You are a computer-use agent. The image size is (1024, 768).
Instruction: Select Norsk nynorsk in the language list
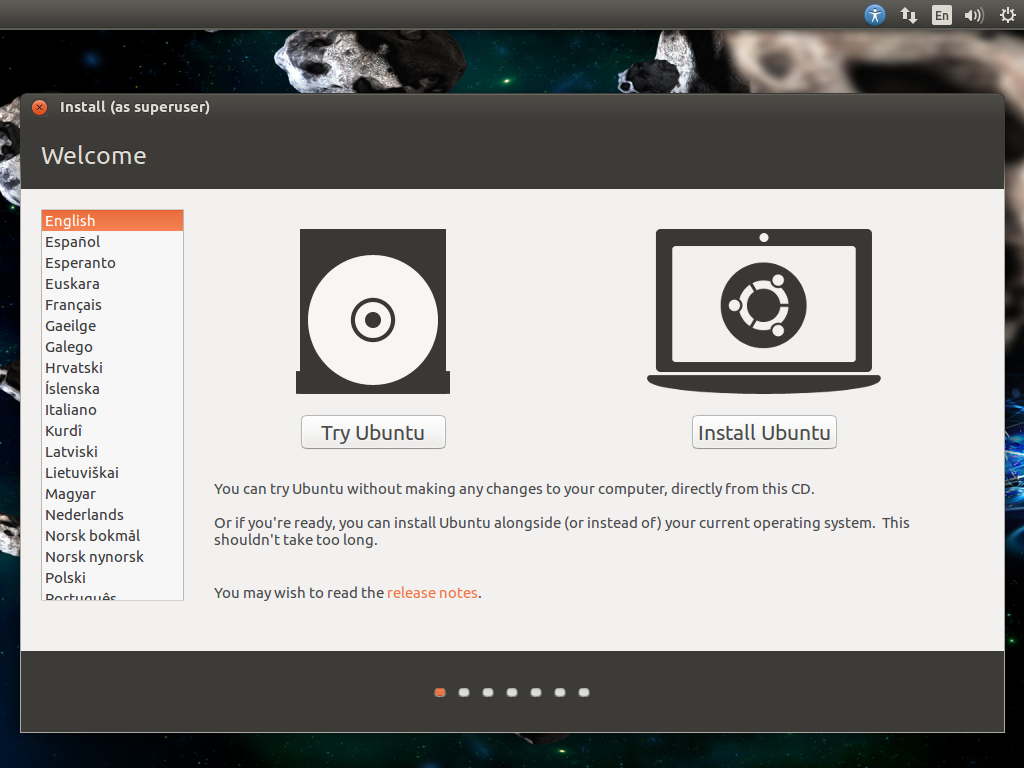click(112, 556)
